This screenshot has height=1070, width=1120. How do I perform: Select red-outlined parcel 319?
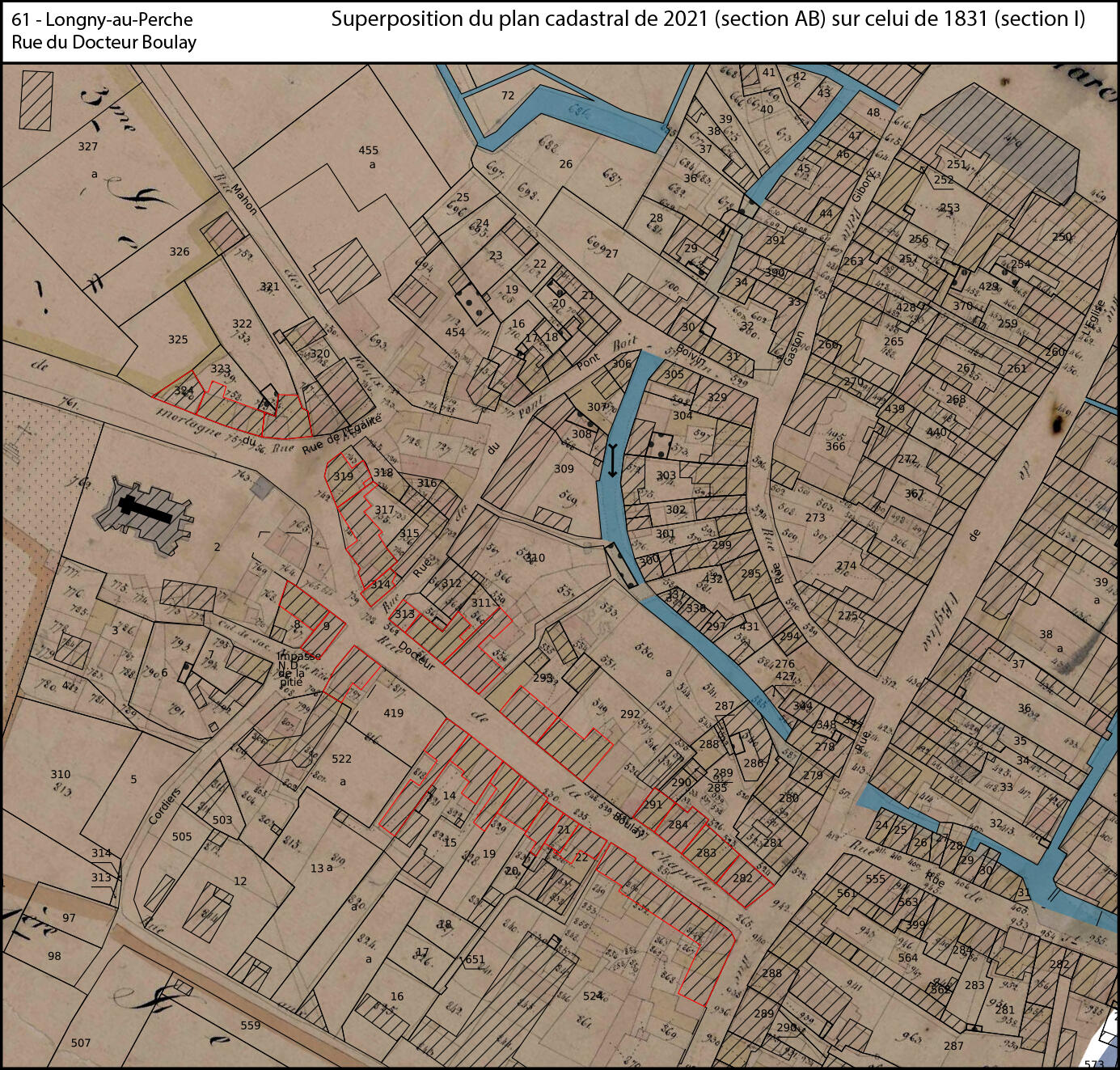(x=343, y=476)
